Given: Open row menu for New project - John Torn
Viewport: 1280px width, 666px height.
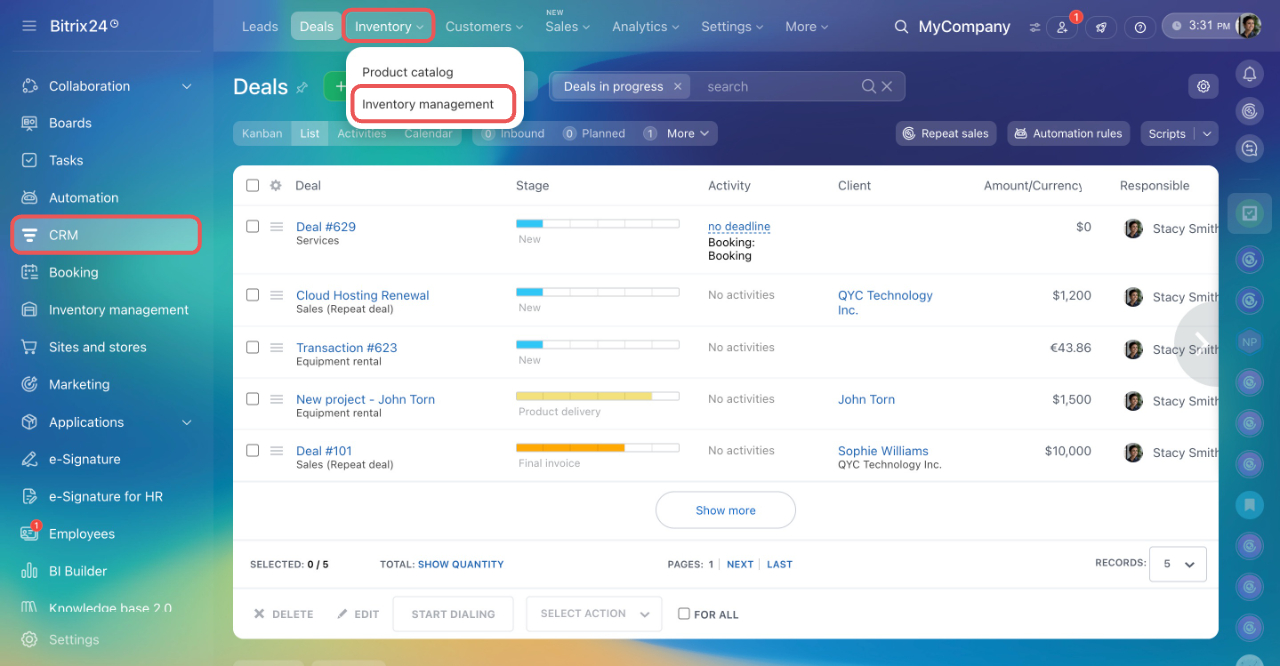Looking at the screenshot, I should (x=277, y=399).
